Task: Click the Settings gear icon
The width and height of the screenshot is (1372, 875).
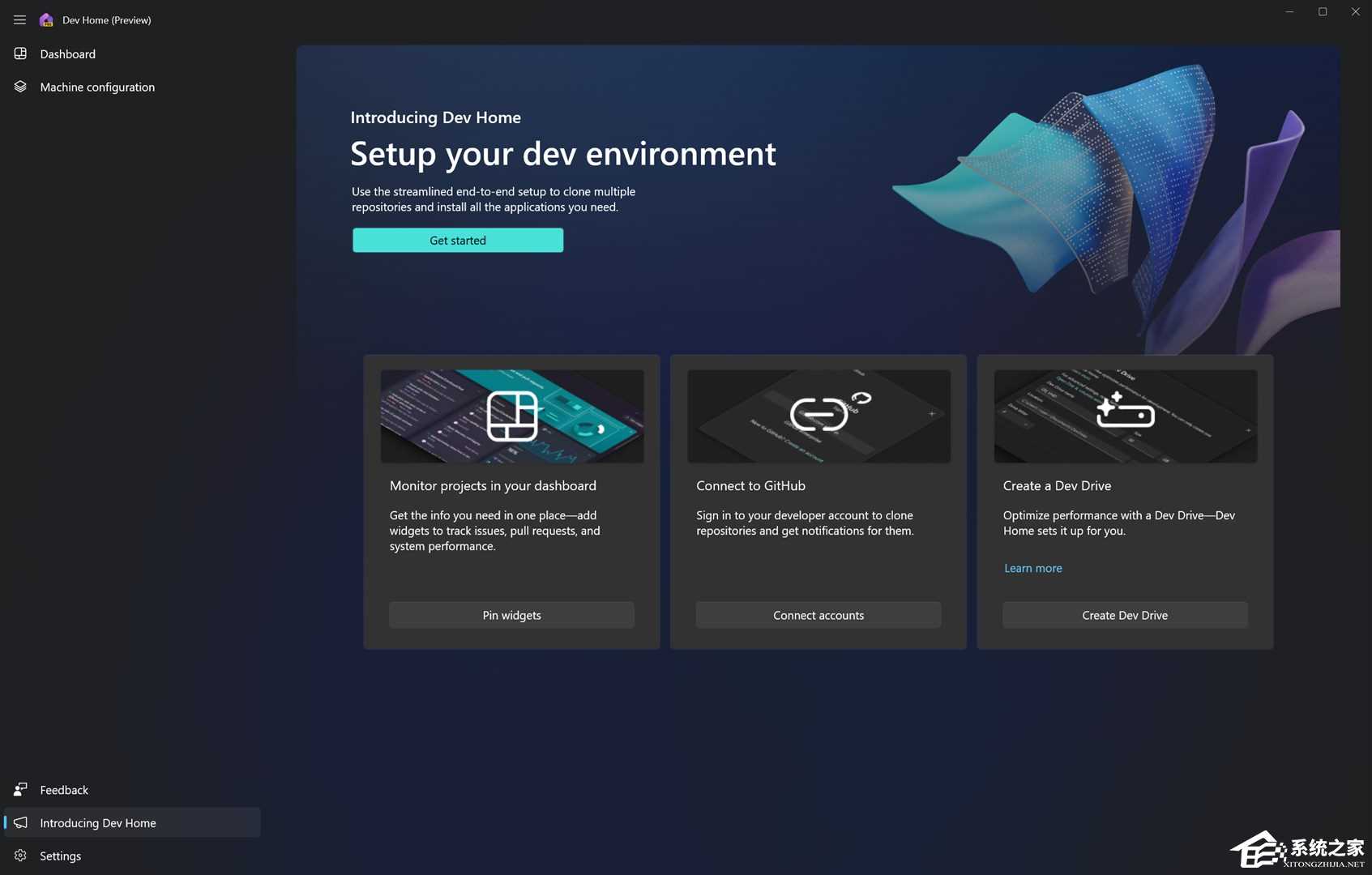Action: [x=21, y=856]
